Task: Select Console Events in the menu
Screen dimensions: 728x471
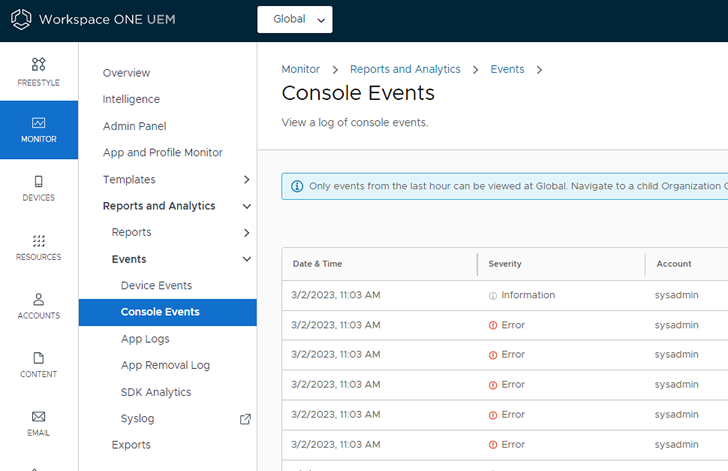Action: point(168,312)
